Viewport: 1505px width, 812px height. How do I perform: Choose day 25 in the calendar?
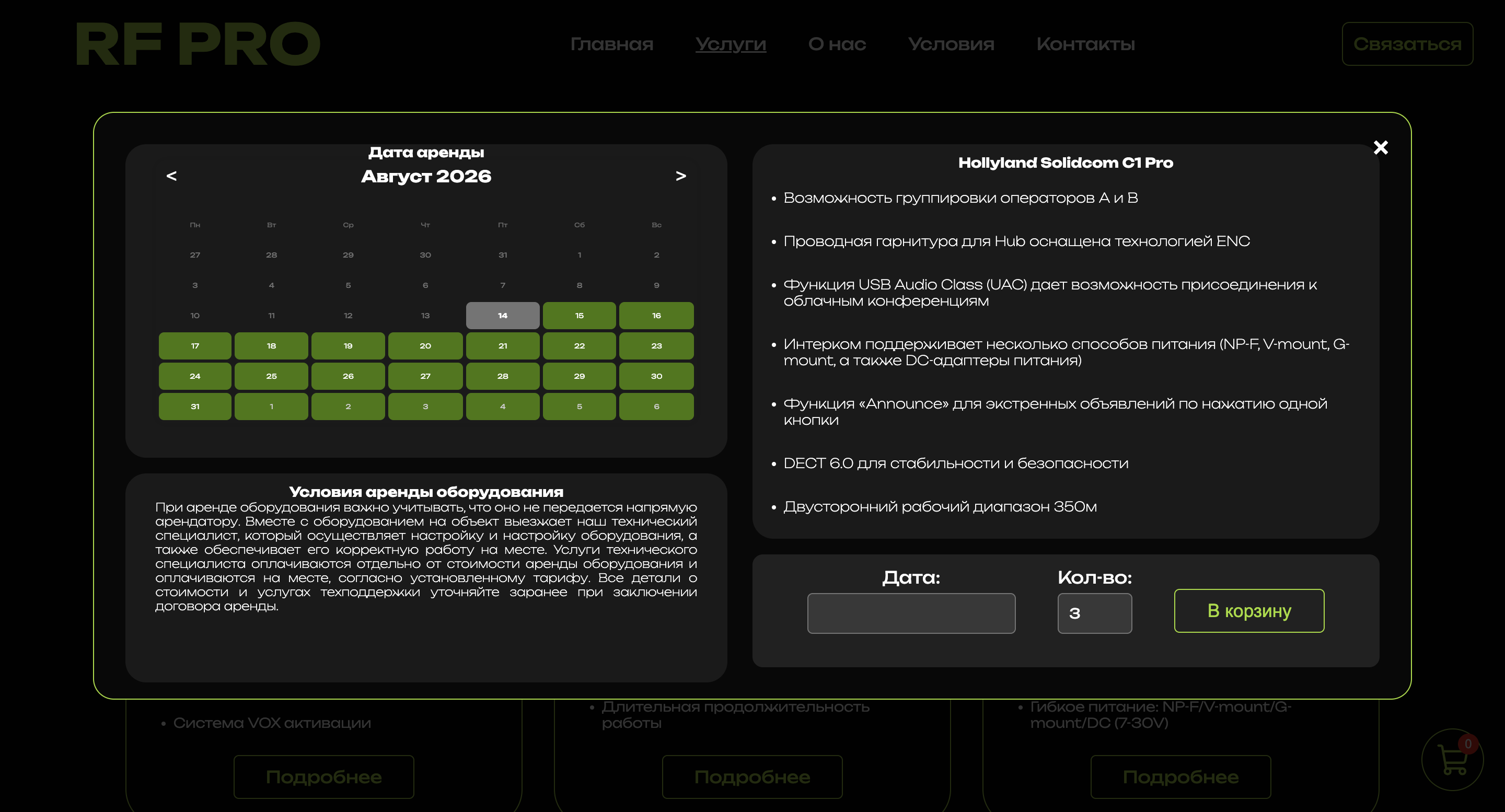tap(271, 376)
